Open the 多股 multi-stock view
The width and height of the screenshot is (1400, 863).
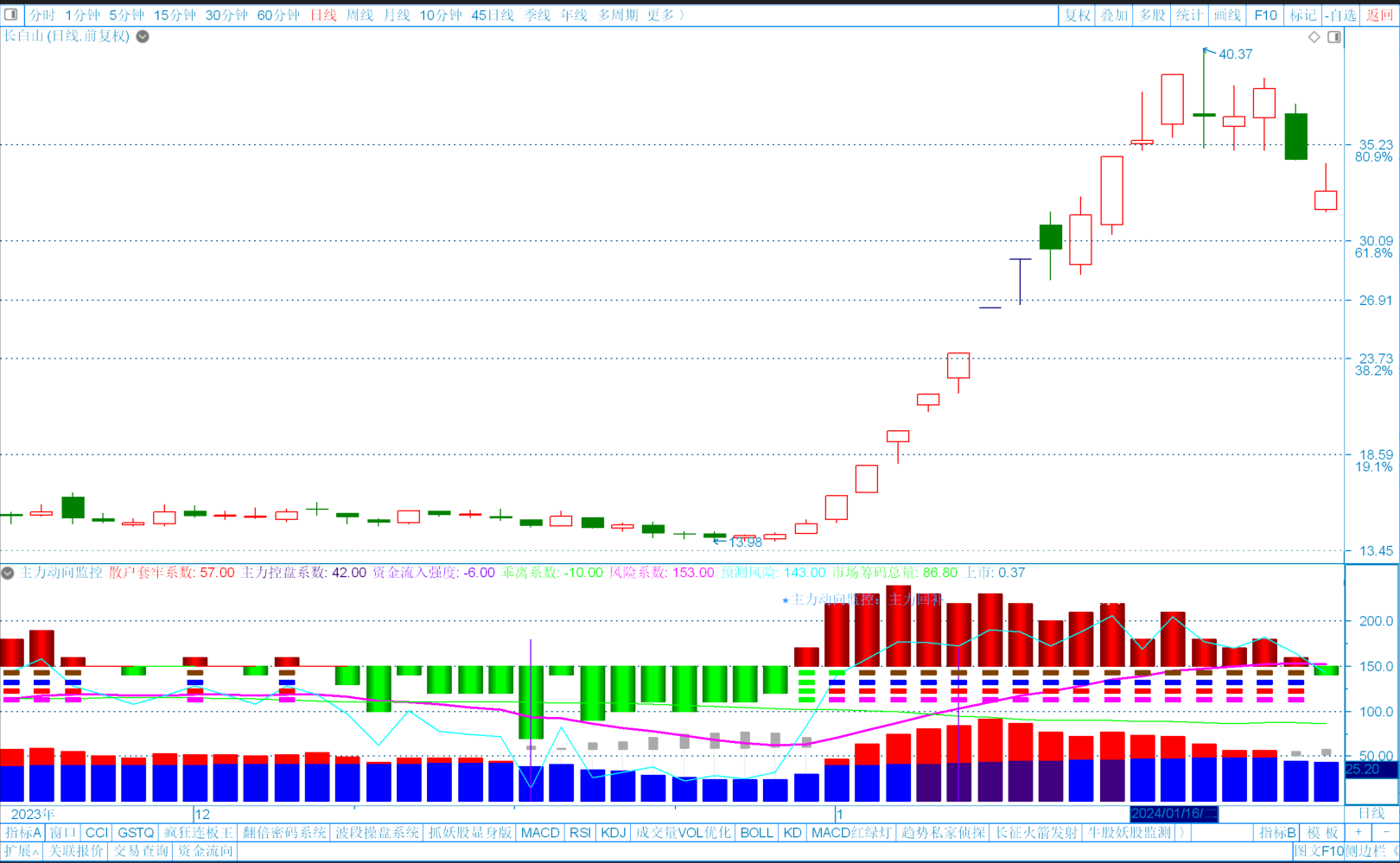pos(1152,15)
